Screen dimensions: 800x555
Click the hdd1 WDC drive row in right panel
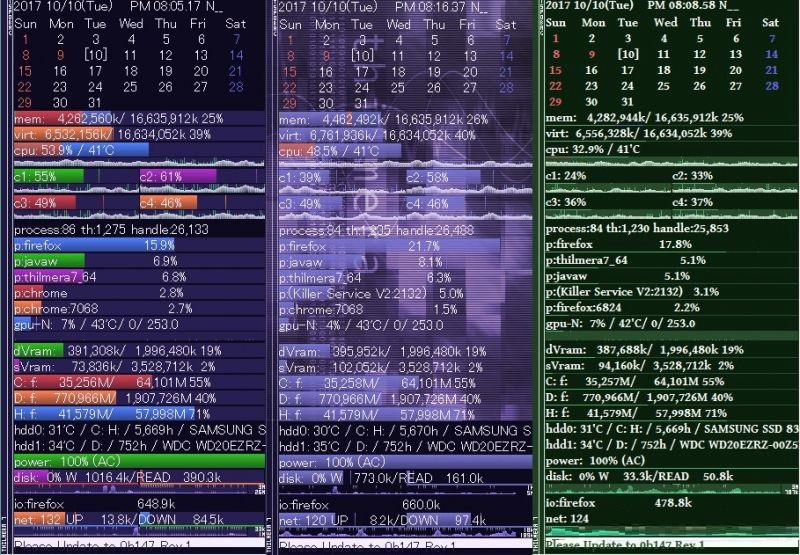tap(672, 444)
